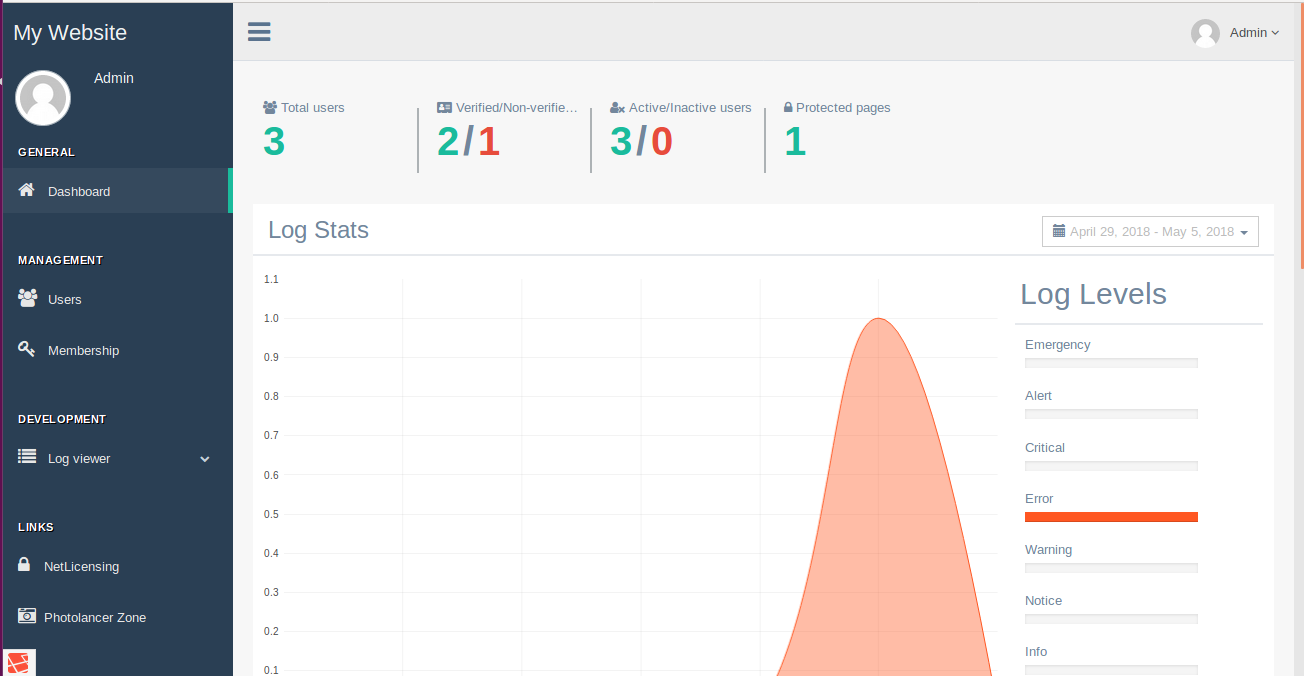Click the Alert level progress bar

[1111, 414]
